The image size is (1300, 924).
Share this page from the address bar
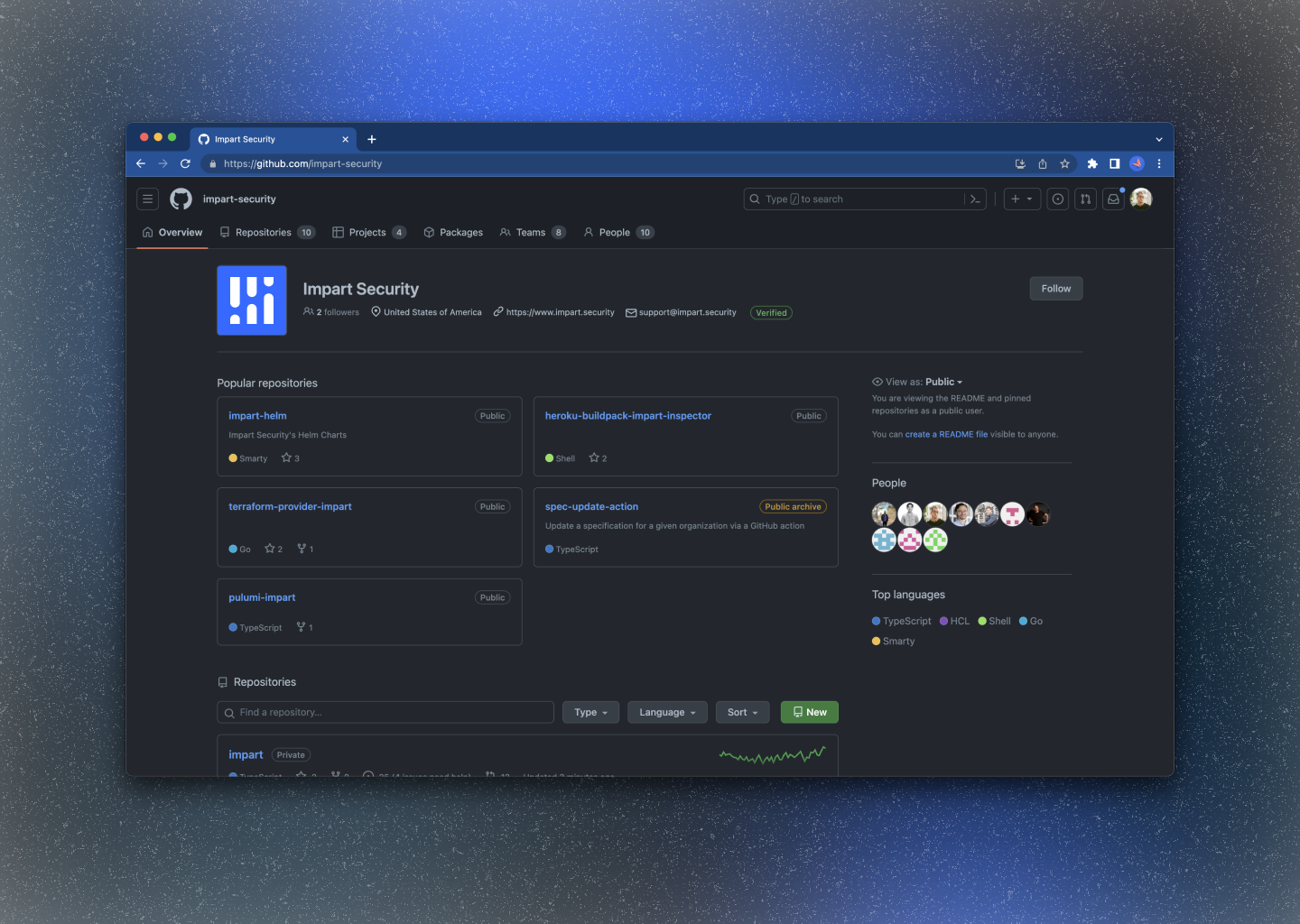click(1043, 164)
